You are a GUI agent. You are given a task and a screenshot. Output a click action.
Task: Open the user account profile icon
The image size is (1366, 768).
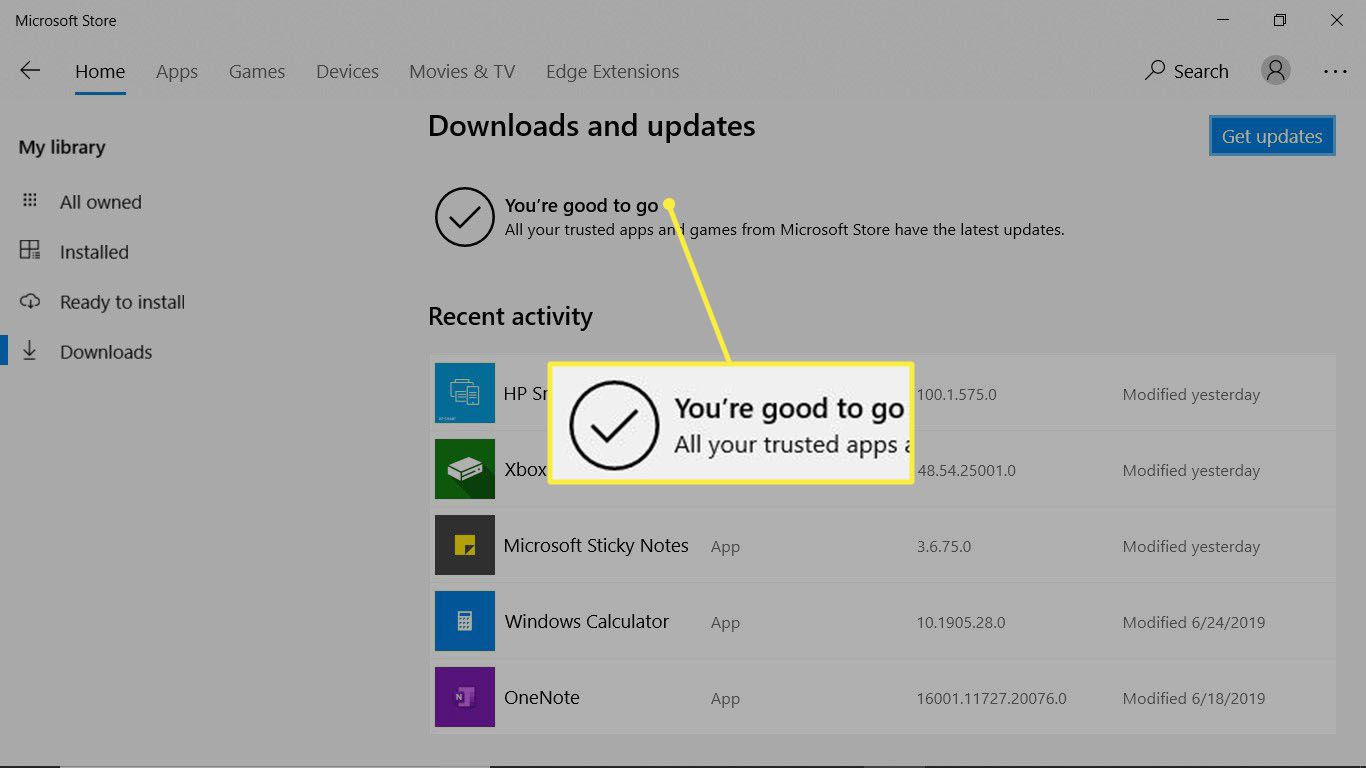(x=1275, y=70)
